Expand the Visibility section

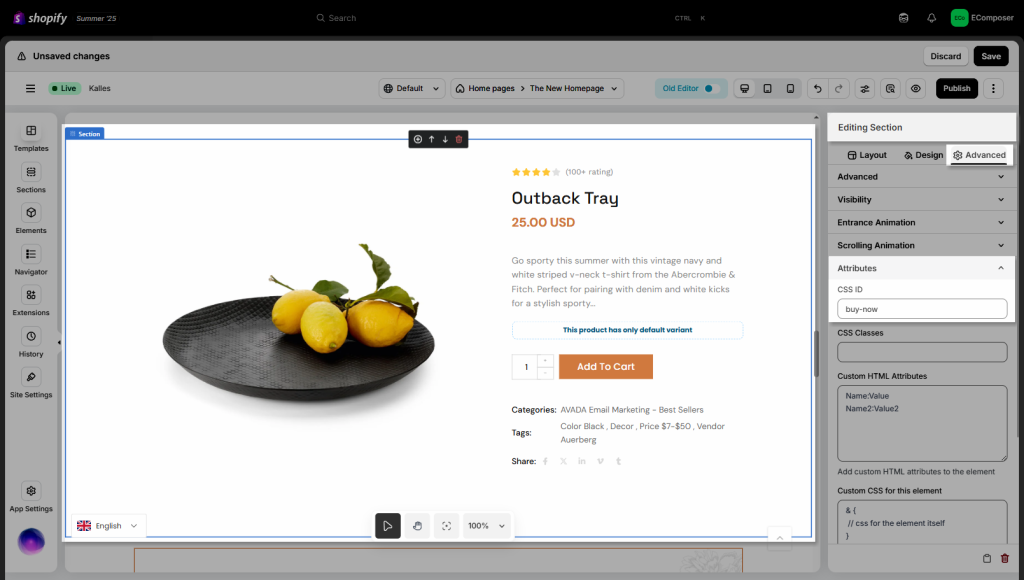(921, 199)
